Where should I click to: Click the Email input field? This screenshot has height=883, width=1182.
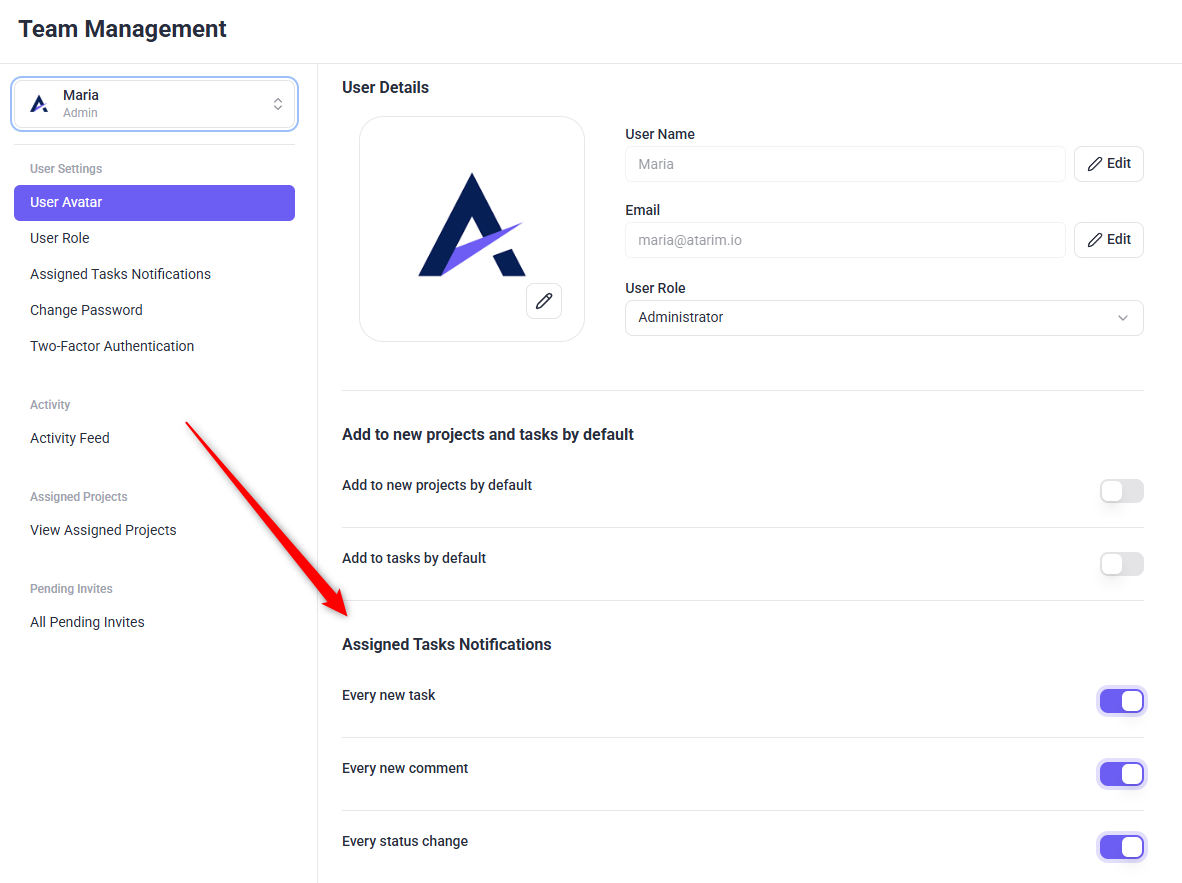(x=845, y=240)
